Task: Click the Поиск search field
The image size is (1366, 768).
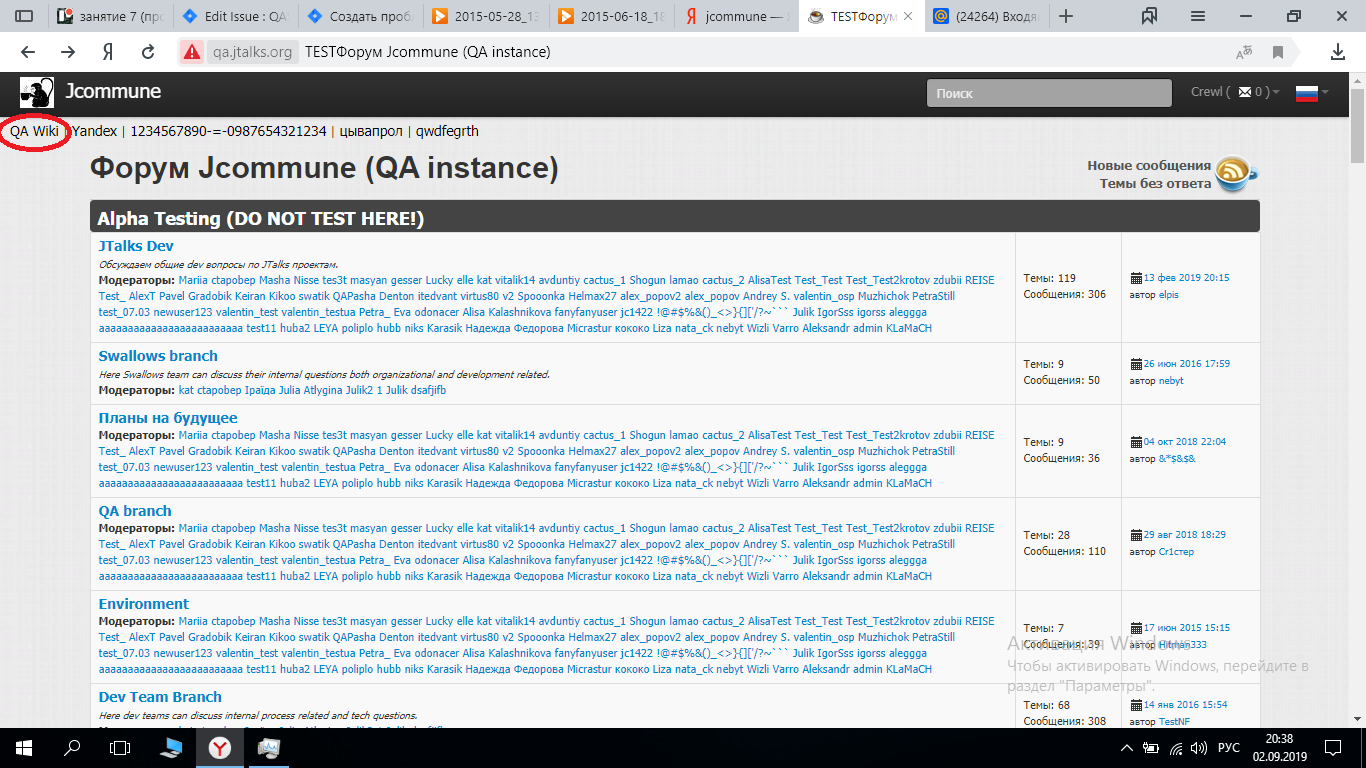Action: (1049, 93)
